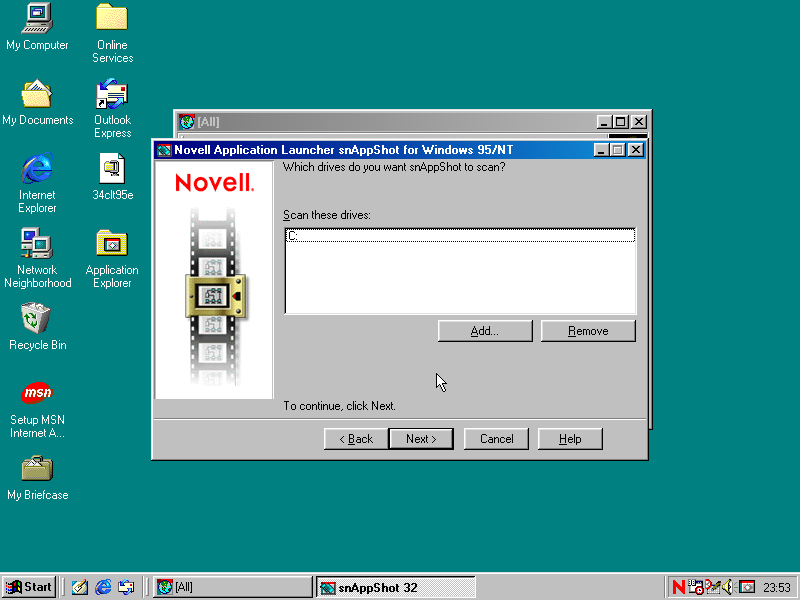Open the volume speaker tray icon

728,587
